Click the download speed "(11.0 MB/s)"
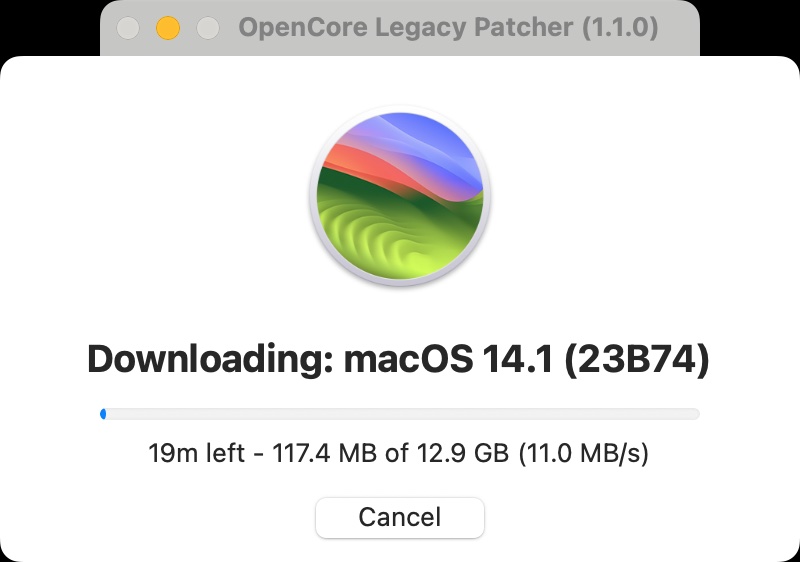Image resolution: width=800 pixels, height=562 pixels. pyautogui.click(x=584, y=453)
